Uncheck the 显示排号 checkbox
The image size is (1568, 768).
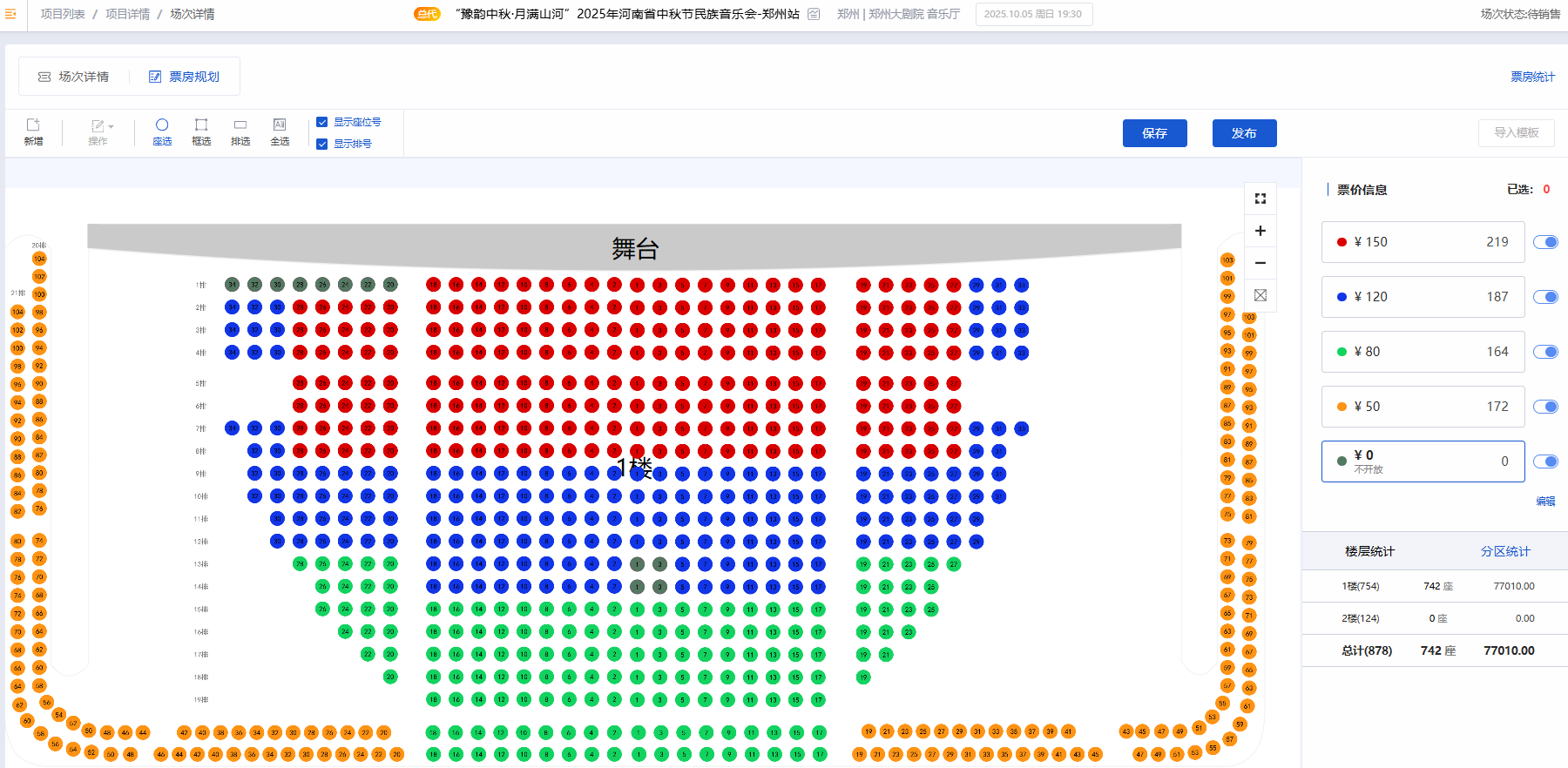[322, 144]
